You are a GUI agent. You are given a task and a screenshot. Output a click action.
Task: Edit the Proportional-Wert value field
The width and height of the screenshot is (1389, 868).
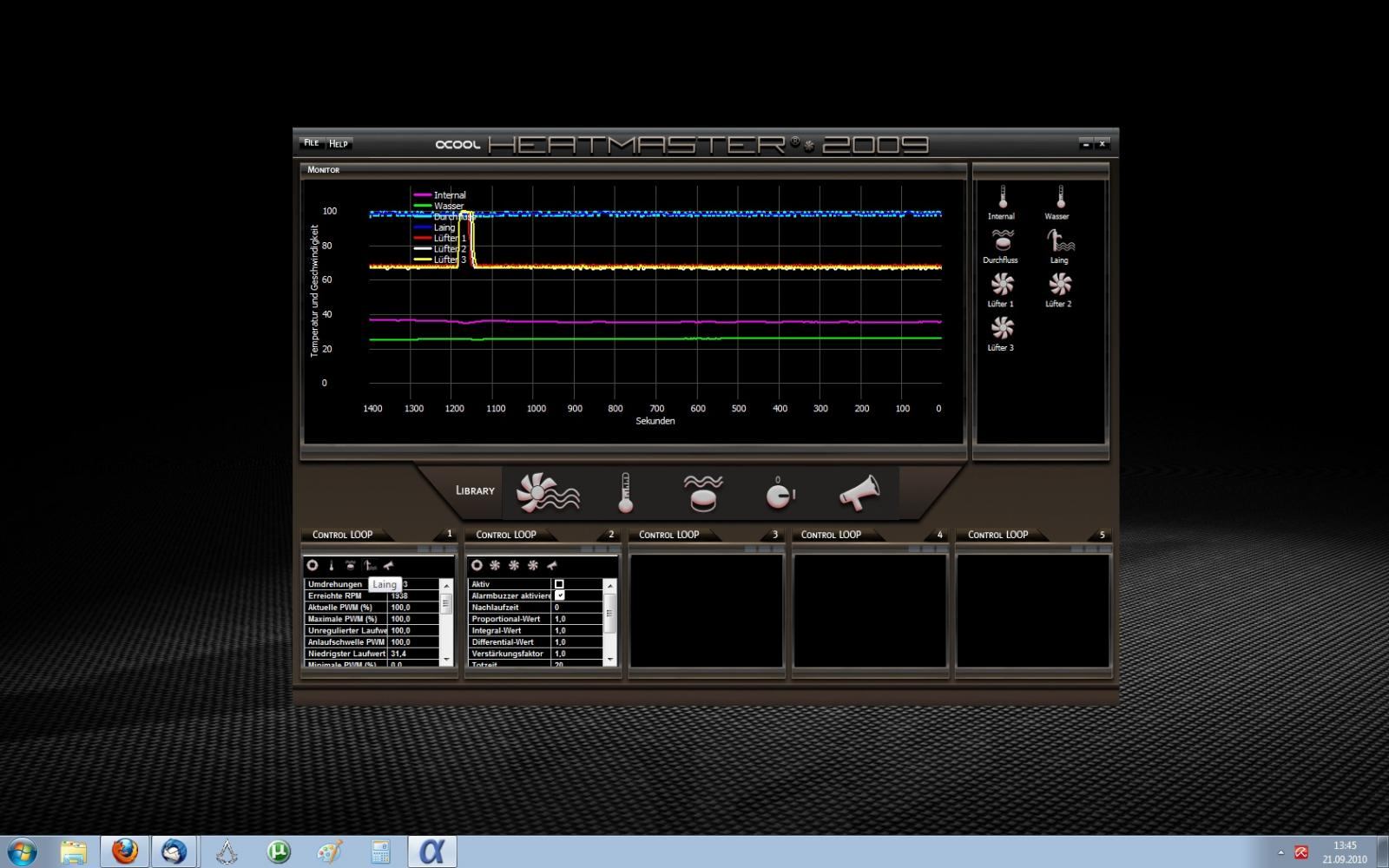pos(577,619)
